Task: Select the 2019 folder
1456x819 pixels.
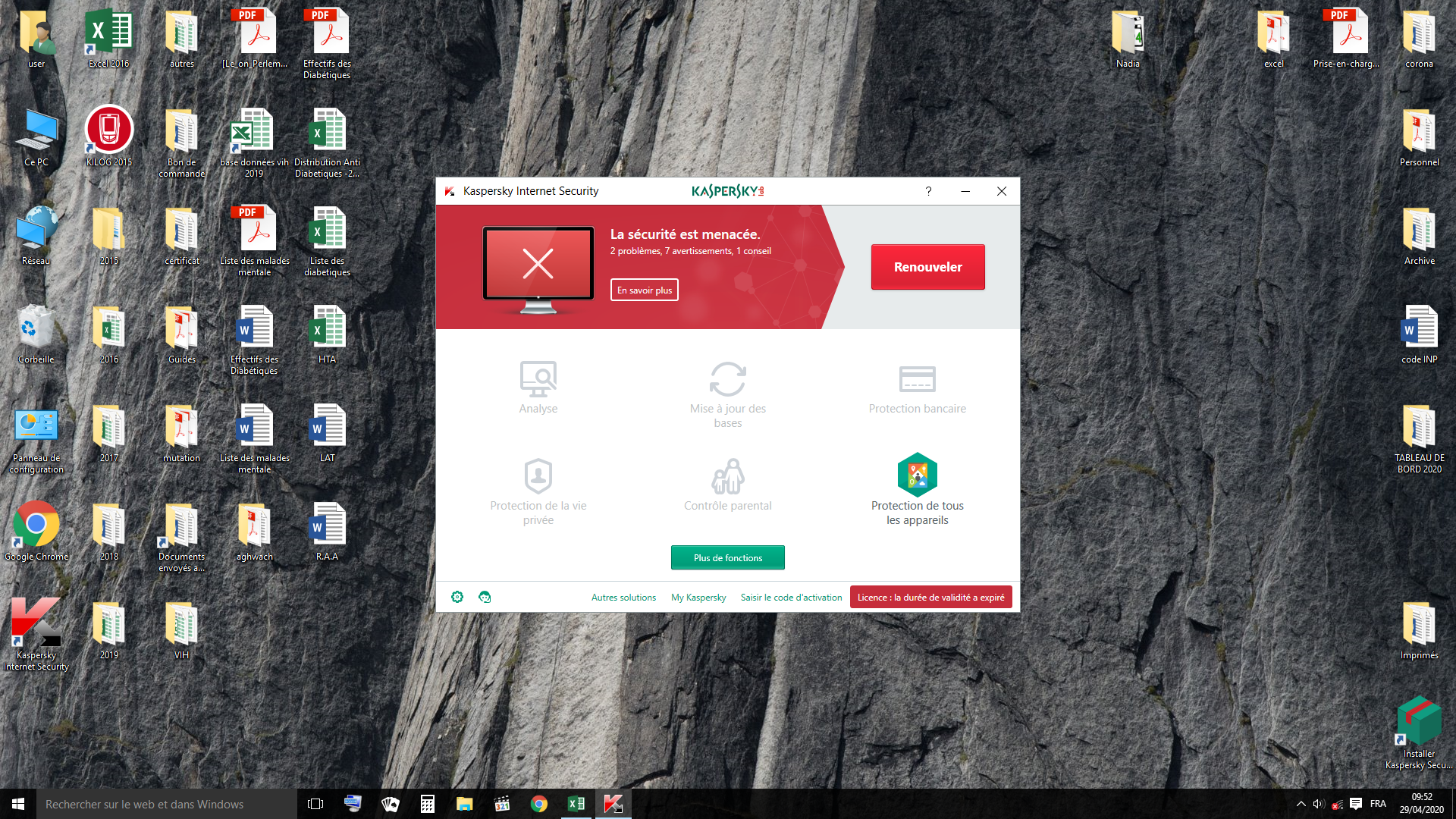Action: pyautogui.click(x=108, y=629)
